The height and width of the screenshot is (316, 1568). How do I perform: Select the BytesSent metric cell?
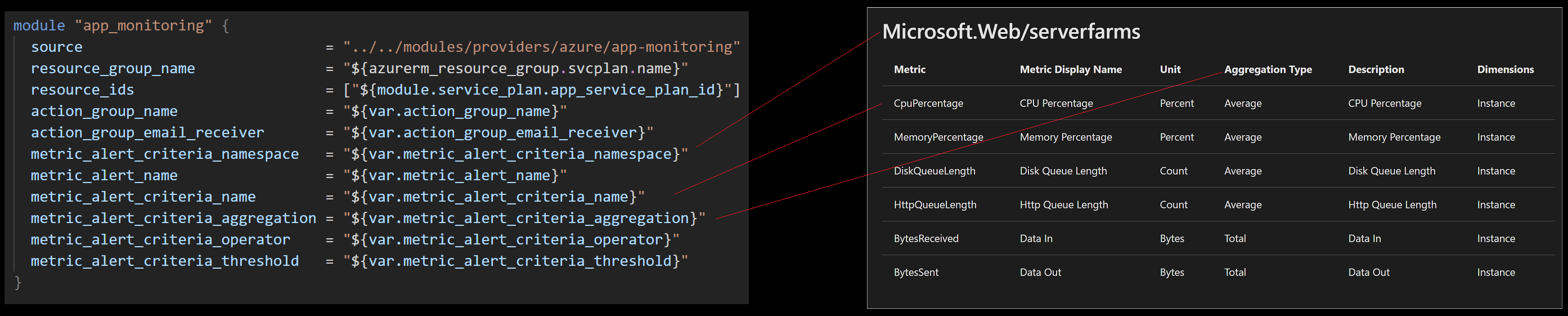point(916,273)
